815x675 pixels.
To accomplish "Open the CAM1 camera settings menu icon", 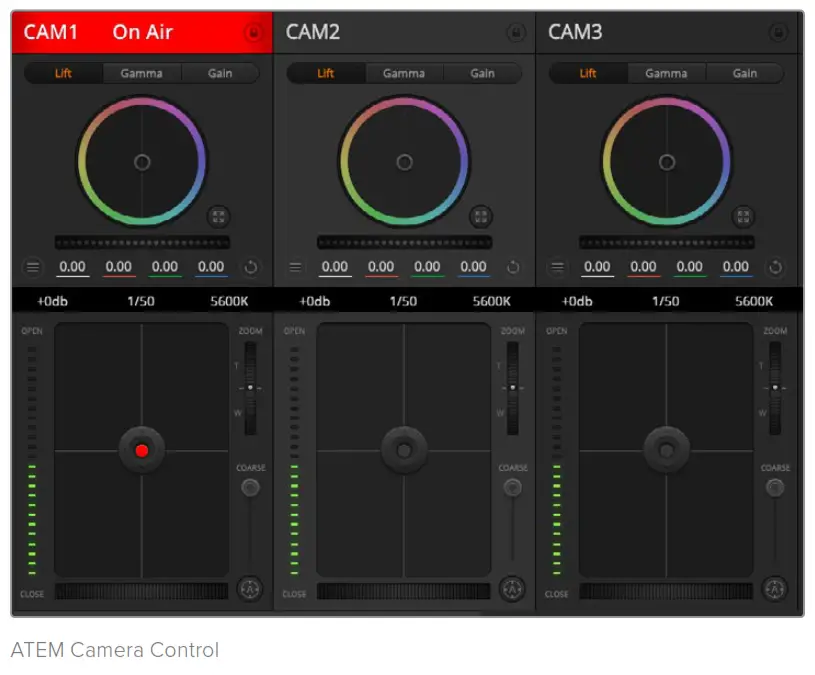I will point(33,267).
